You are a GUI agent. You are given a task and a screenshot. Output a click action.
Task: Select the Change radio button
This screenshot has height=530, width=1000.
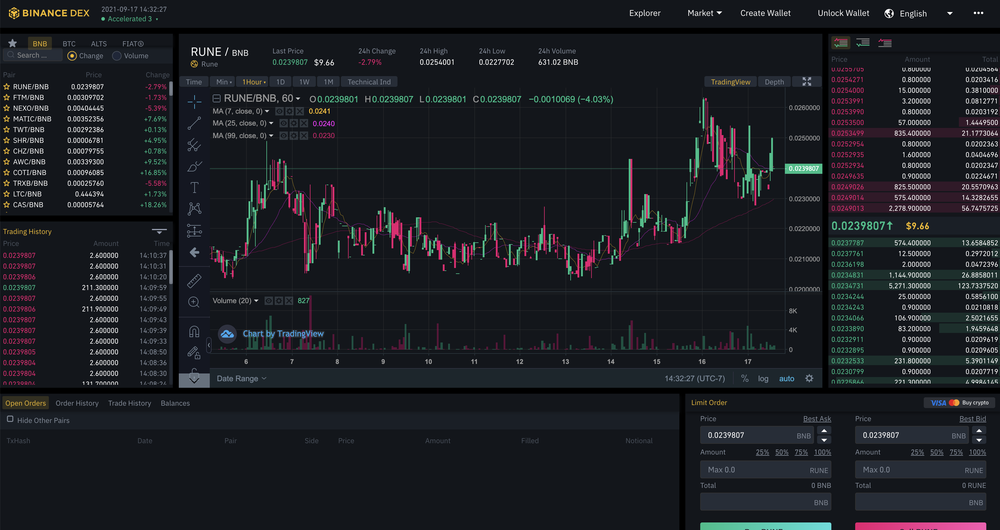72,56
